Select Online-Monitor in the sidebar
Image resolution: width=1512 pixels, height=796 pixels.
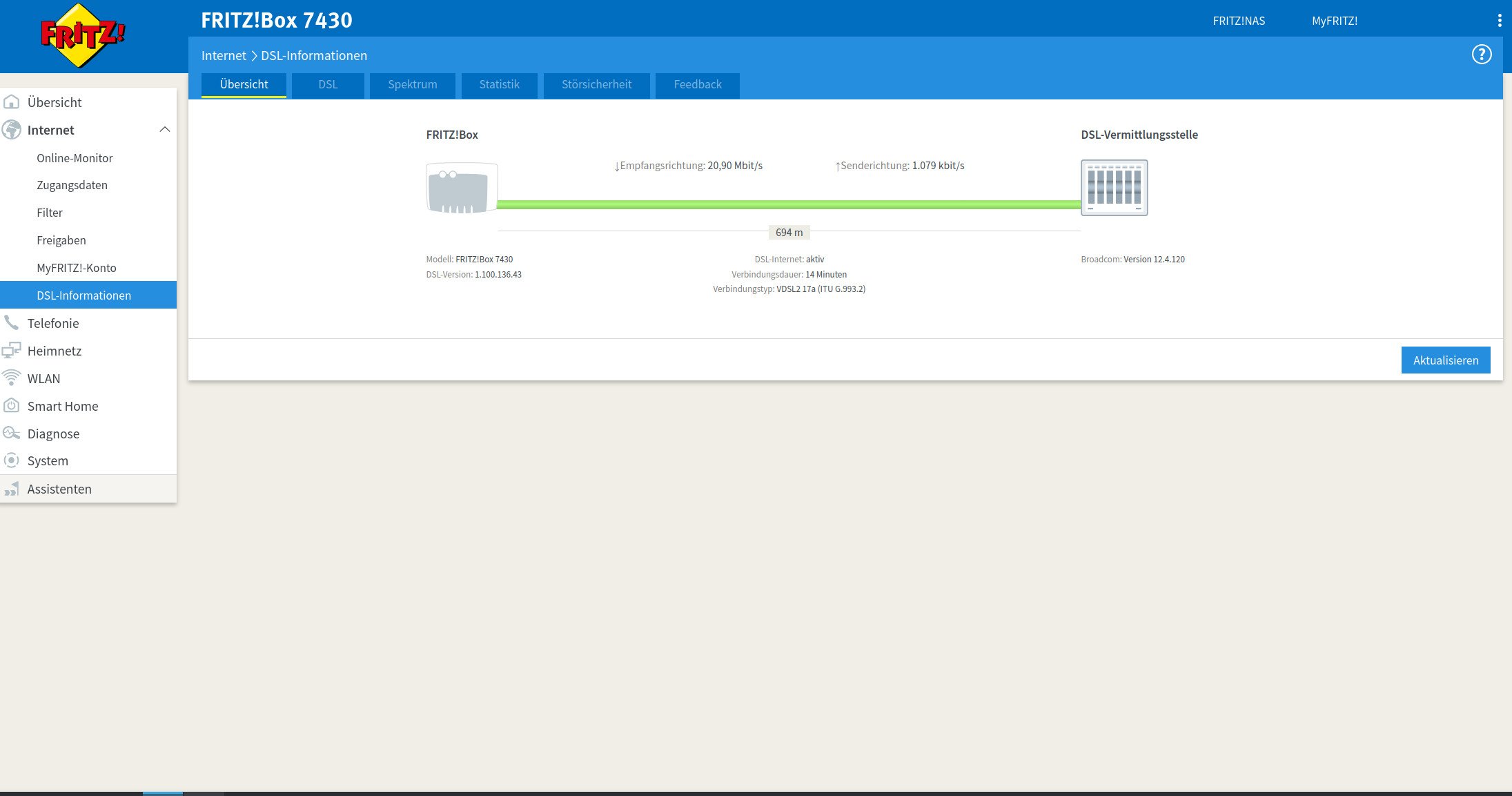tap(75, 158)
